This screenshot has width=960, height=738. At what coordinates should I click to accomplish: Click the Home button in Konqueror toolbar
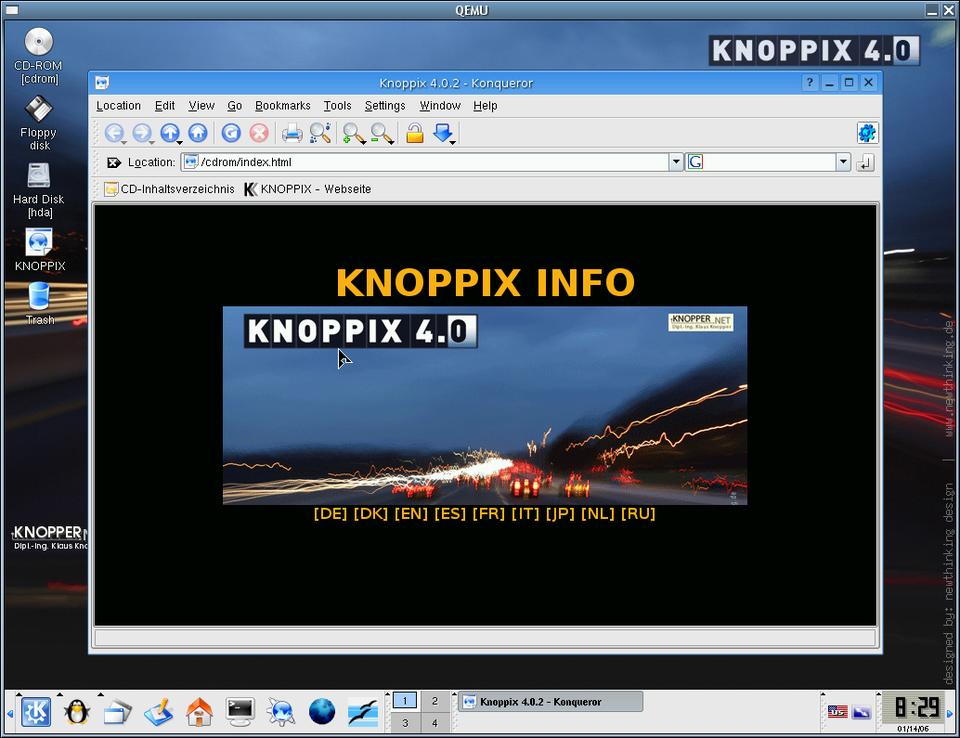click(198, 132)
